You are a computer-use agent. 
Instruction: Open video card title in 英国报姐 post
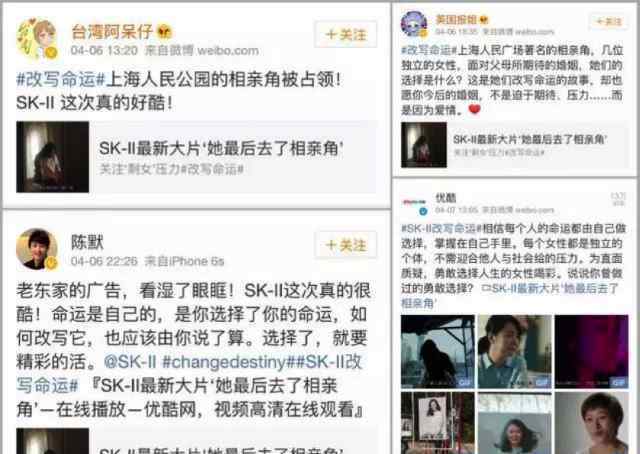coord(530,140)
